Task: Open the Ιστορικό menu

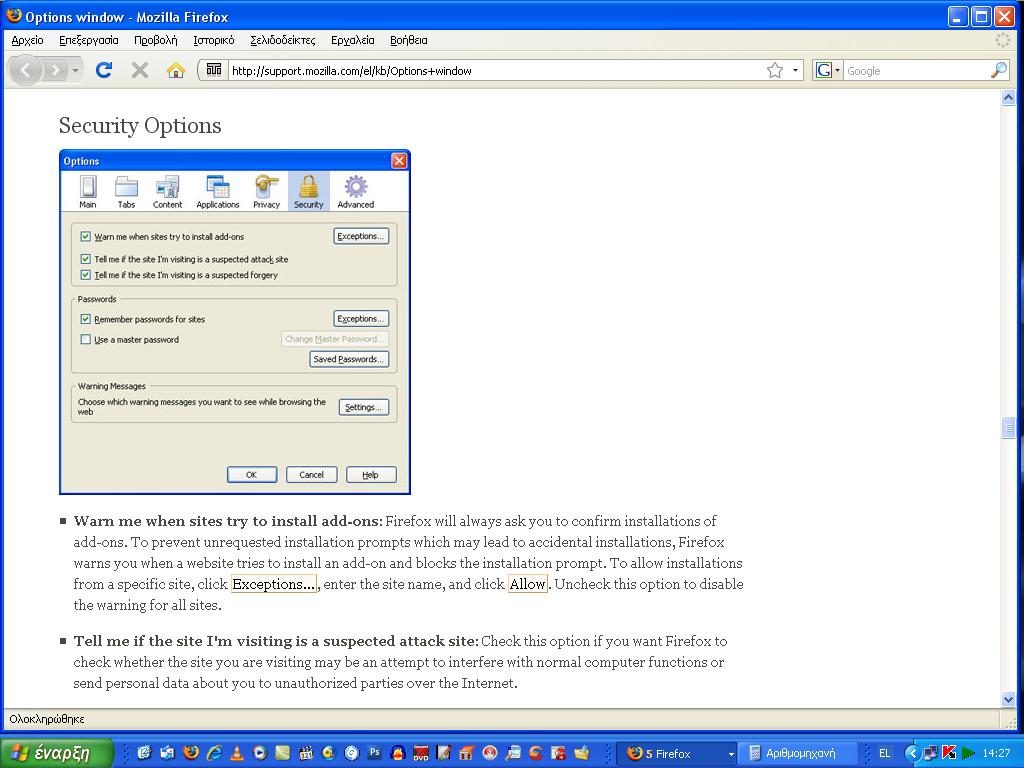Action: tap(214, 40)
